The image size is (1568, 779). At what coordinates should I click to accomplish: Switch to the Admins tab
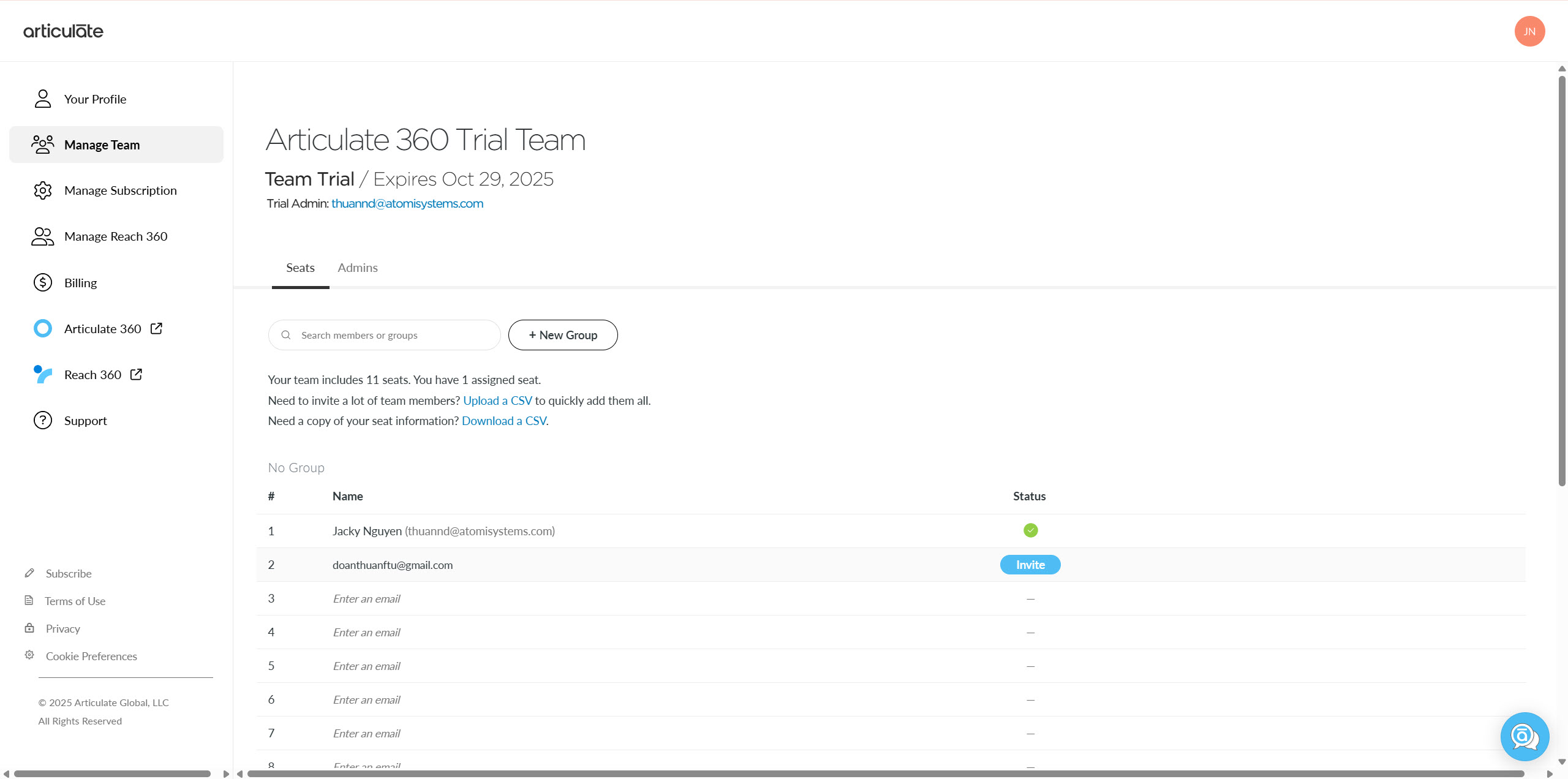[x=358, y=268]
